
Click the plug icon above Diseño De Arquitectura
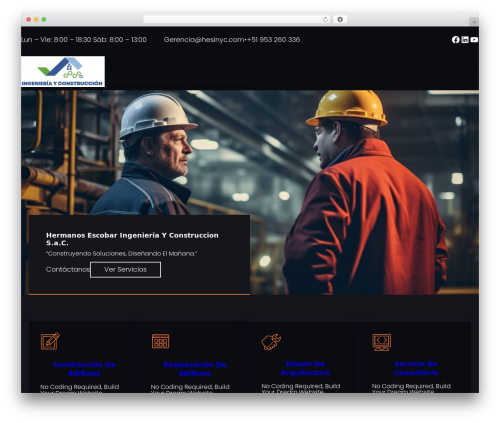(271, 342)
